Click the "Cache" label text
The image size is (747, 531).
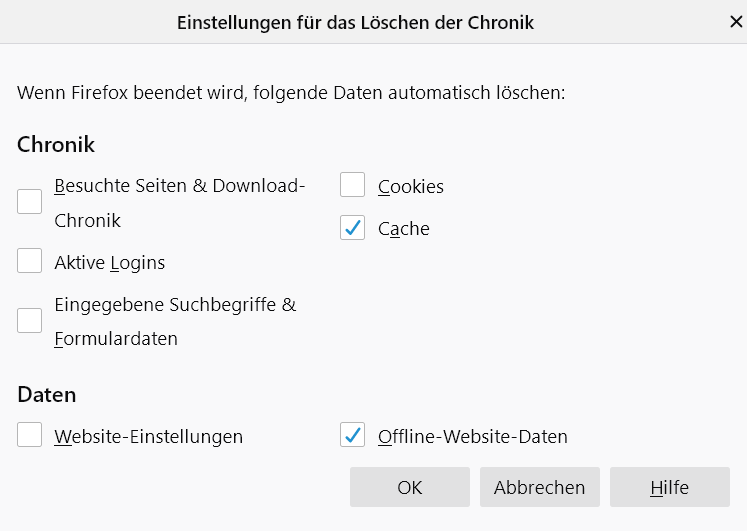pos(403,229)
